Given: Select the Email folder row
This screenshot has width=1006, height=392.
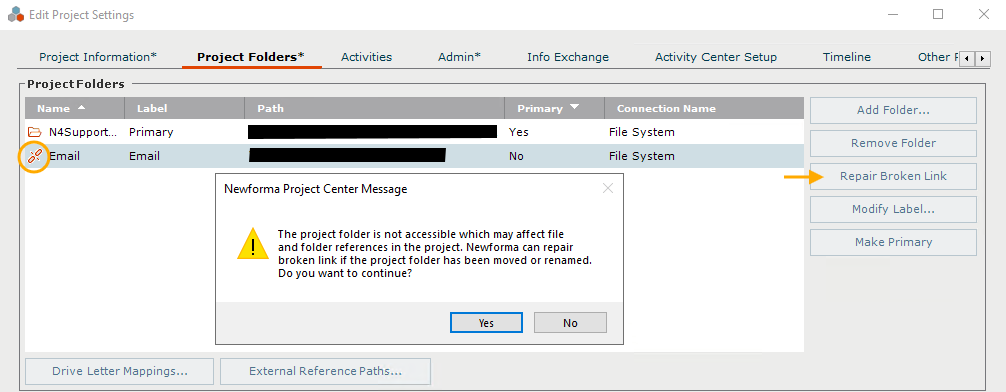Looking at the screenshot, I should pyautogui.click(x=414, y=156).
